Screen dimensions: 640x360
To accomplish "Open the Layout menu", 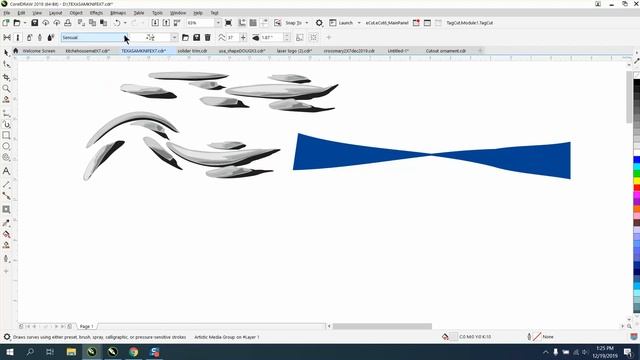I will click(x=56, y=13).
